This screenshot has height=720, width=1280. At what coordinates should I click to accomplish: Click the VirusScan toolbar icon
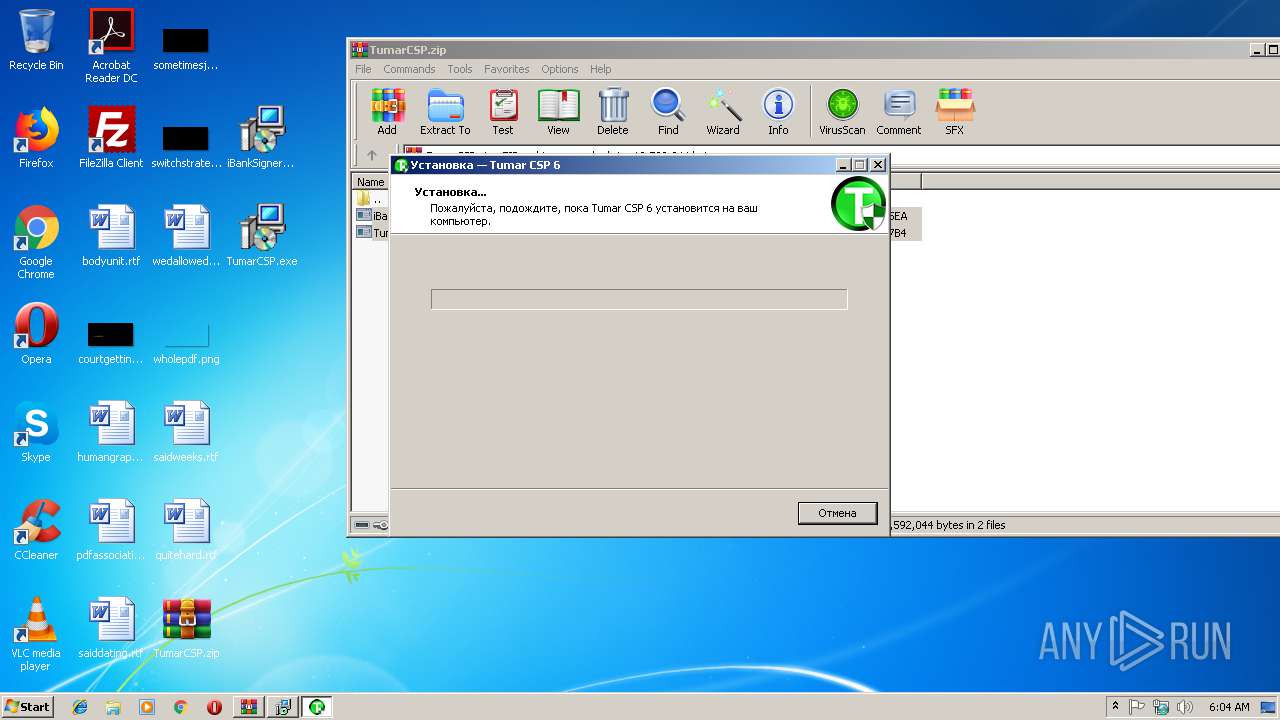pos(842,111)
